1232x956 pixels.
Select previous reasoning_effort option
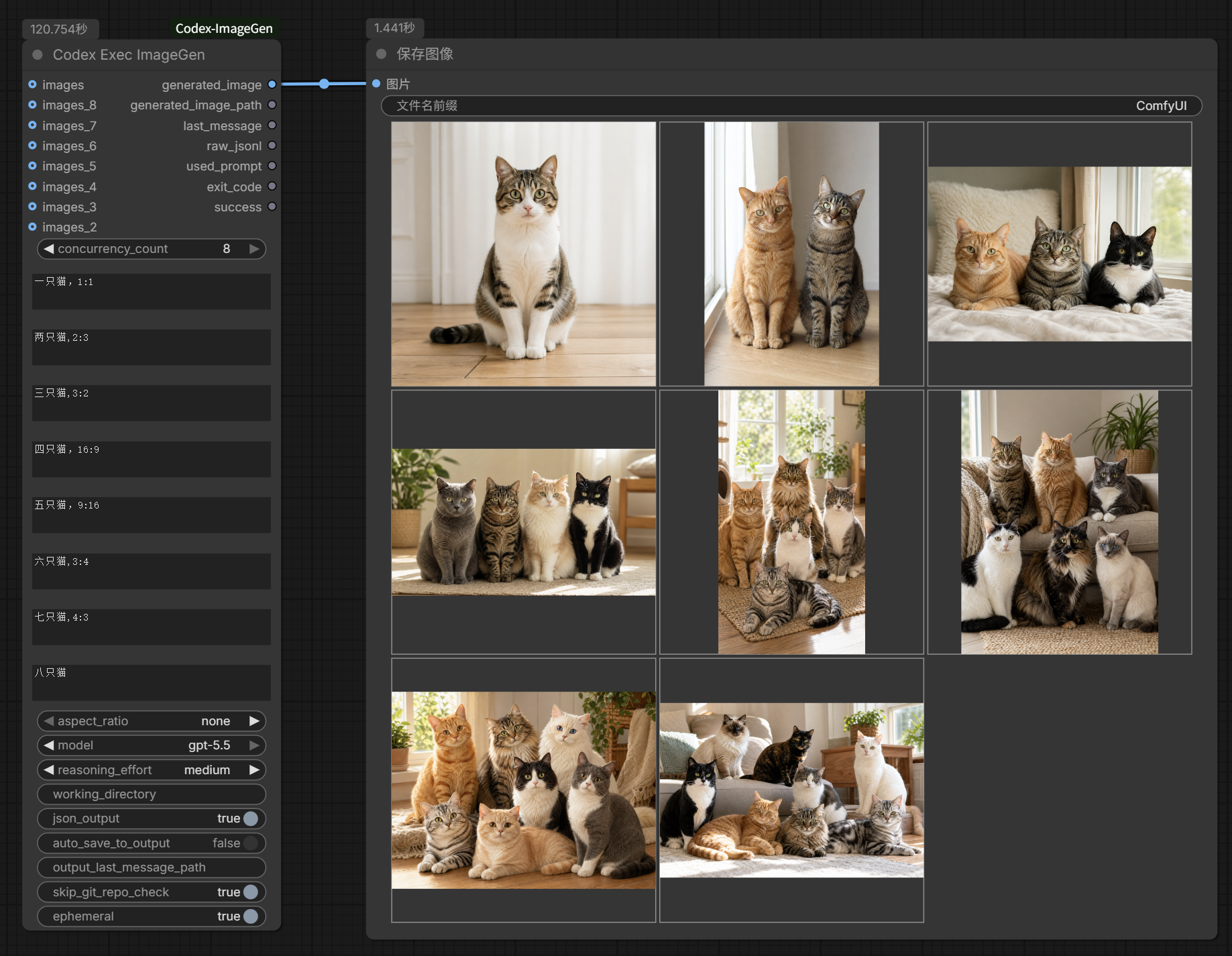tap(49, 770)
